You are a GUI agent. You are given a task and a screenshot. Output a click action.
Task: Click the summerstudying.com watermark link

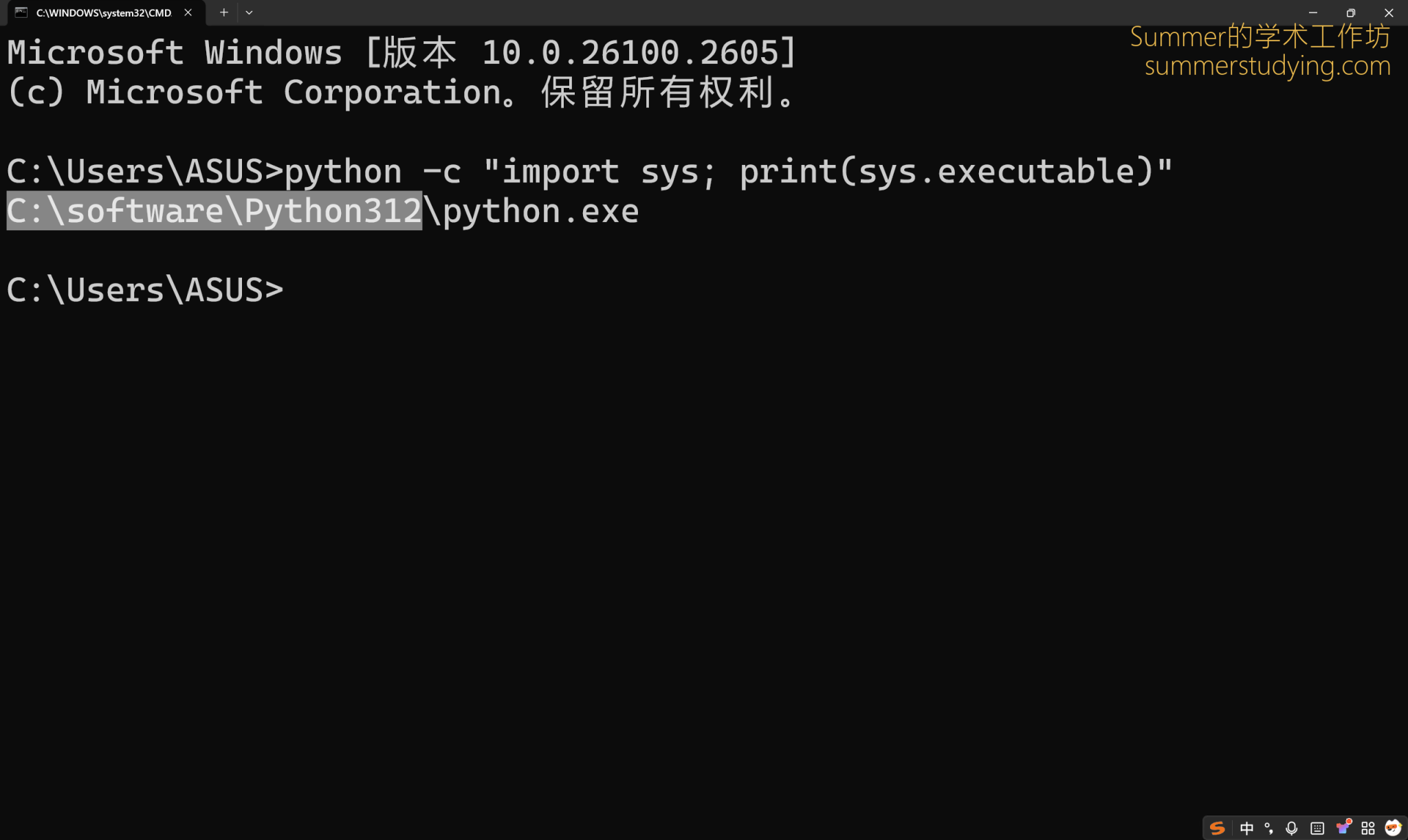coord(1266,67)
